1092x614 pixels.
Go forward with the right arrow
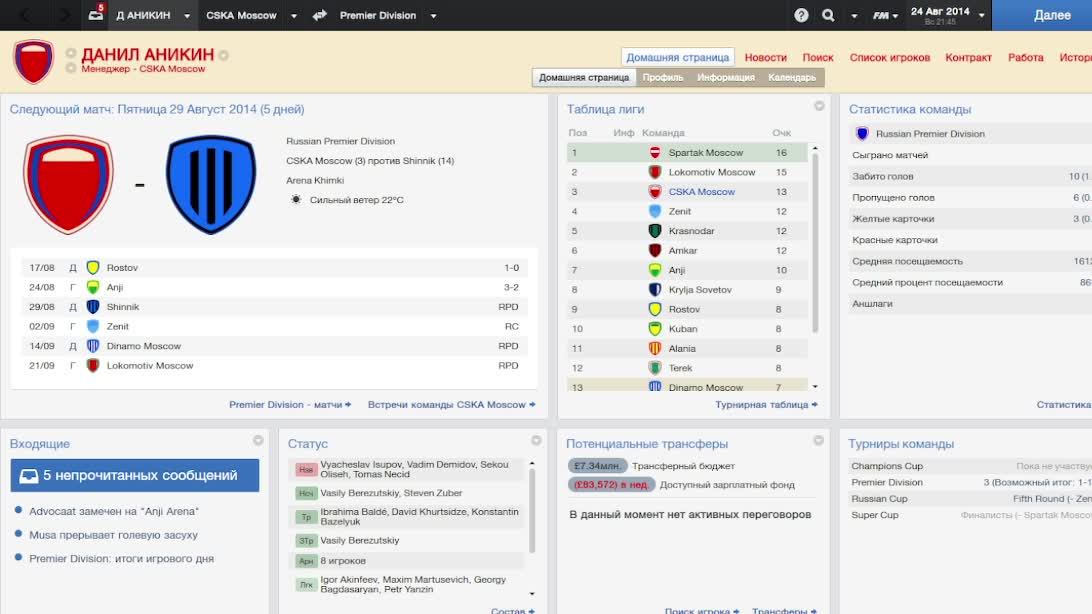point(63,15)
